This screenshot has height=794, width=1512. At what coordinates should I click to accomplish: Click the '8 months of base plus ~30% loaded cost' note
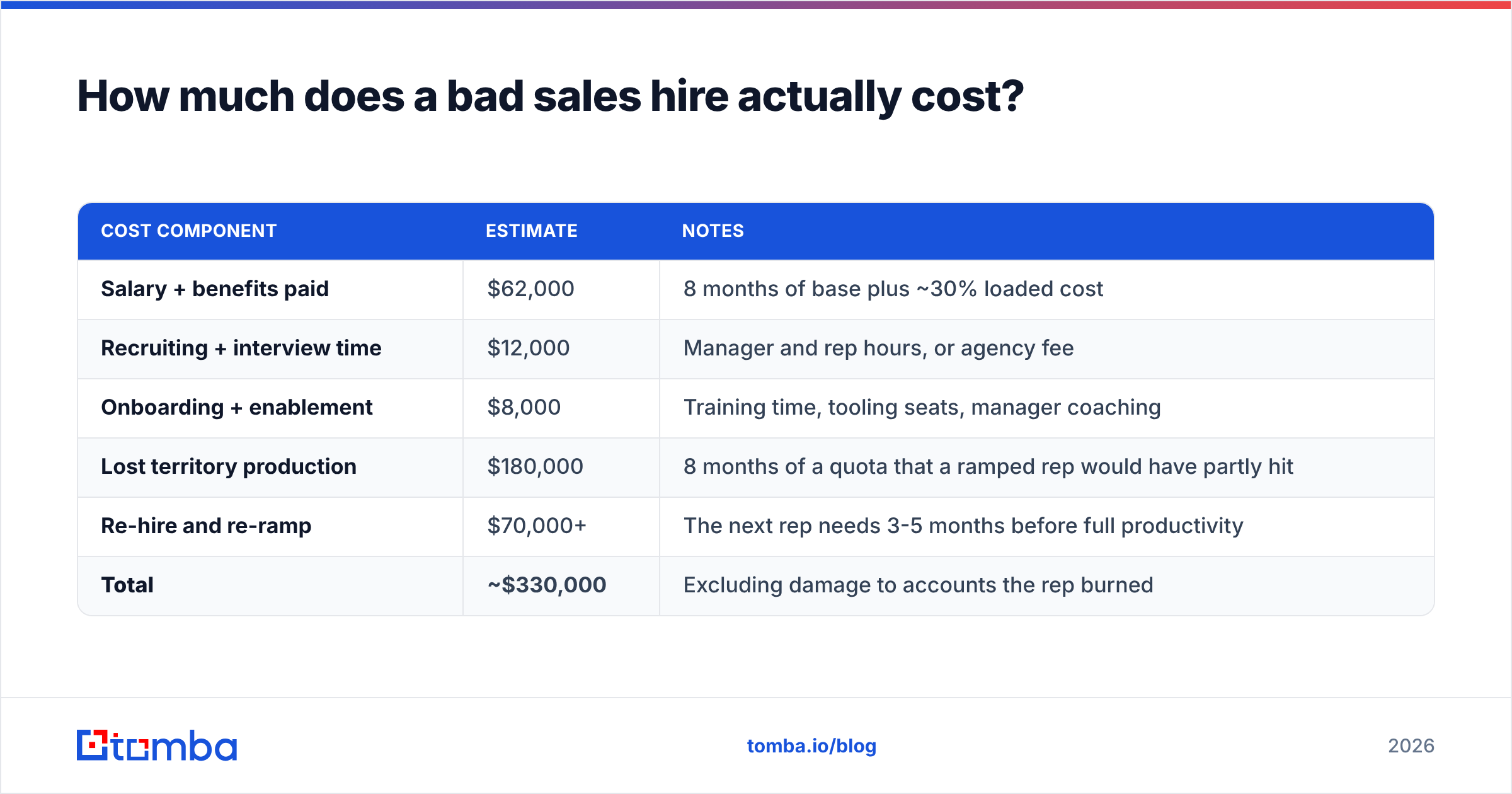point(893,289)
